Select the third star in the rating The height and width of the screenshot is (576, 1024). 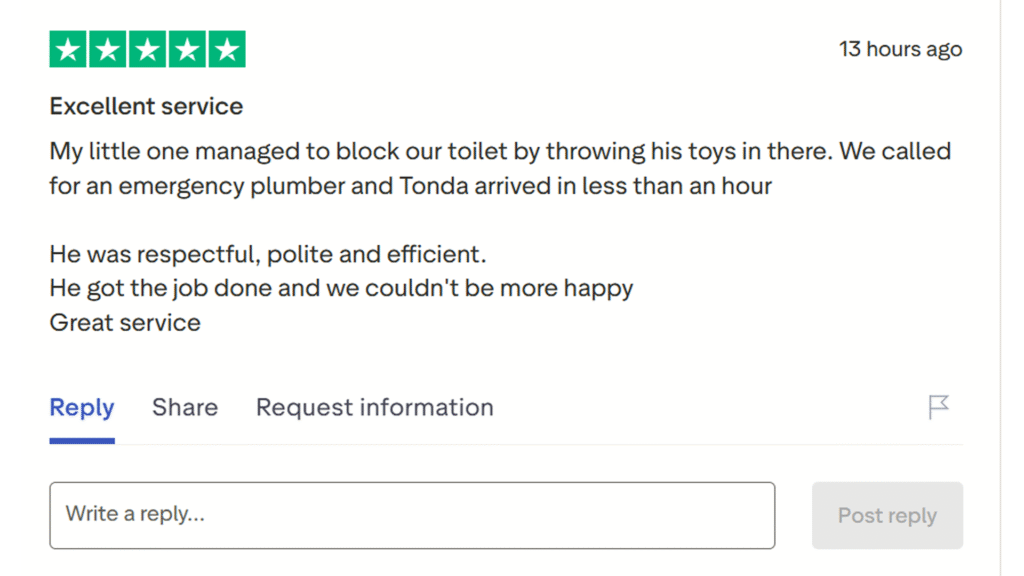[x=147, y=49]
